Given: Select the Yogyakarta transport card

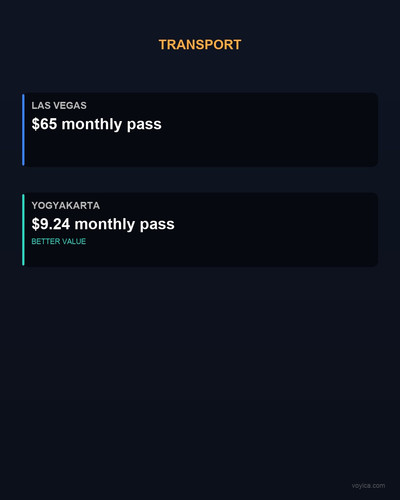Looking at the screenshot, I should pos(200,230).
